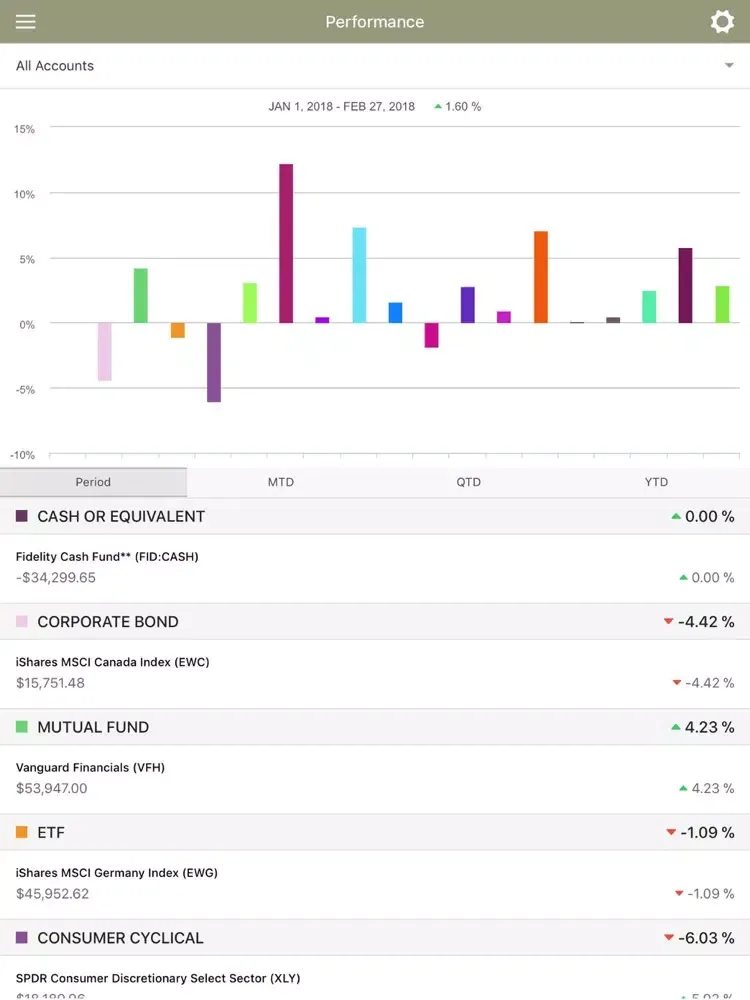Open settings via the gear icon
Screen dimensions: 750x1000
[x=722, y=22]
